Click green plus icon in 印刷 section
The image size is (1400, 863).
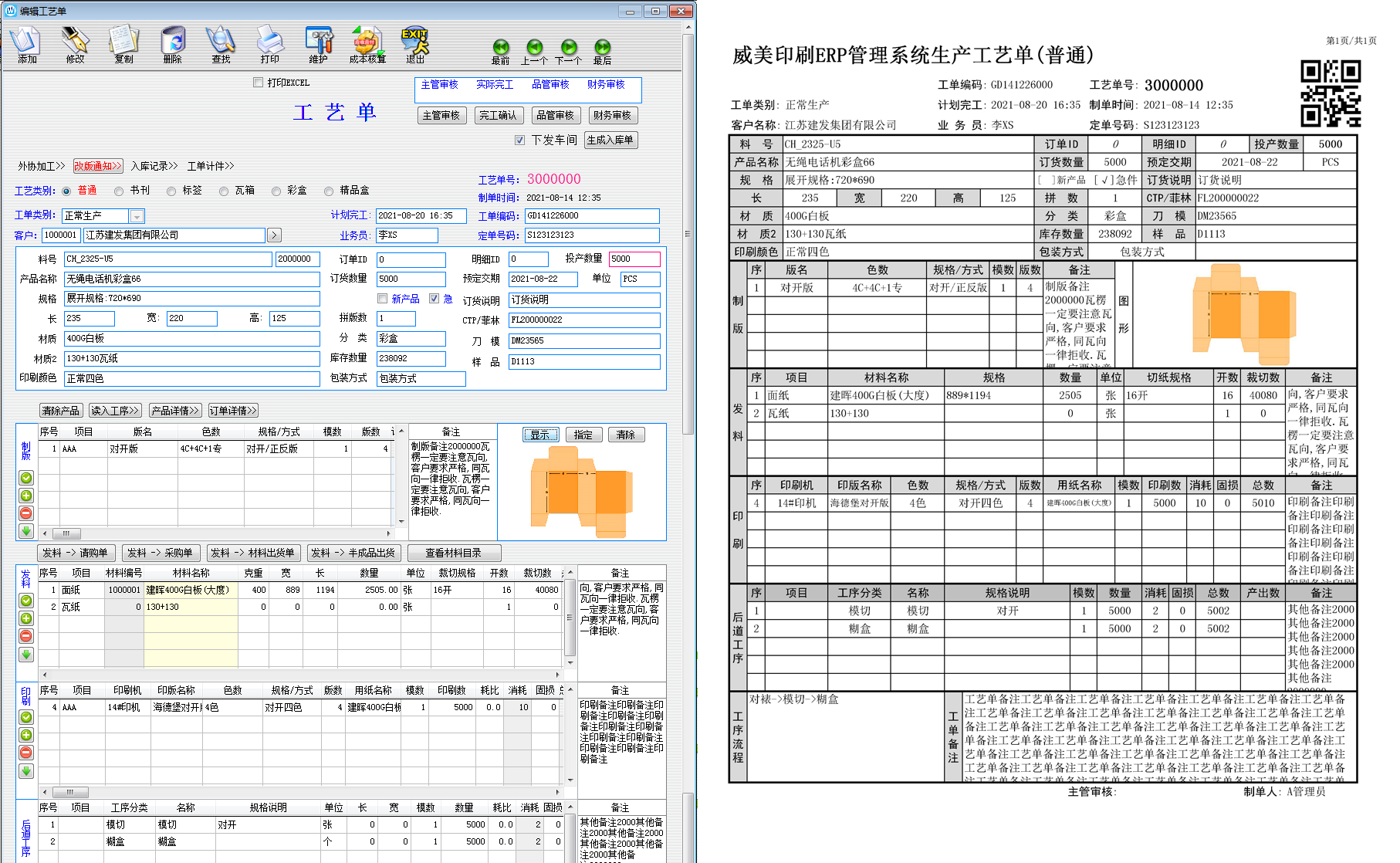pyautogui.click(x=26, y=735)
